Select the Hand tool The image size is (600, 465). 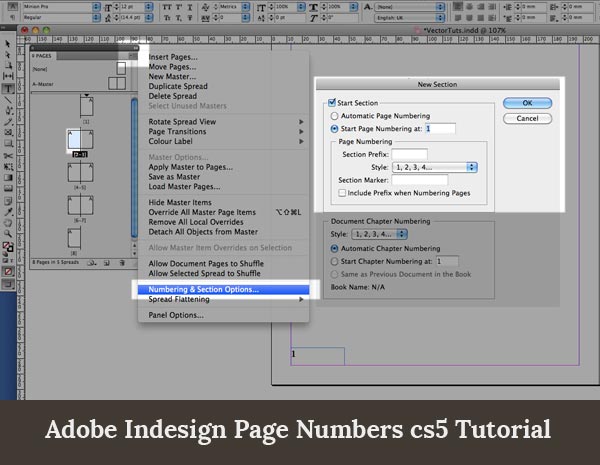[x=8, y=223]
